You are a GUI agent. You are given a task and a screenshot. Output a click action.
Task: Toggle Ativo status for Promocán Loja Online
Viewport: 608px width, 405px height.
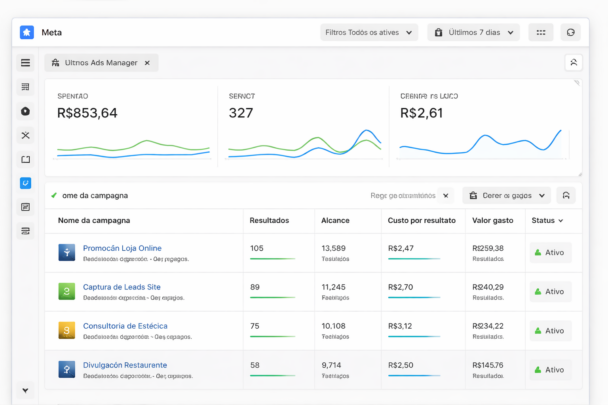pos(550,253)
